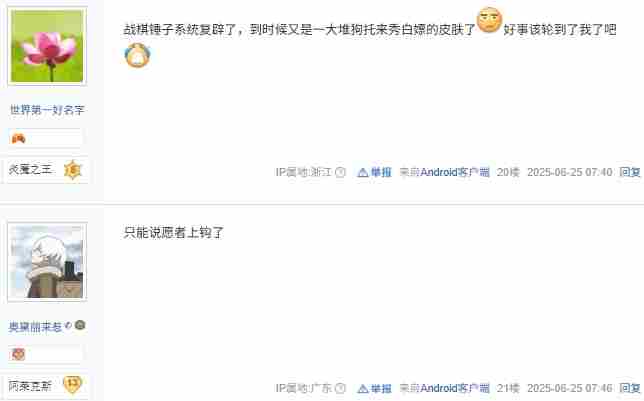Click the red badge icon under second user
This screenshot has width=644, height=401.
coord(18,354)
